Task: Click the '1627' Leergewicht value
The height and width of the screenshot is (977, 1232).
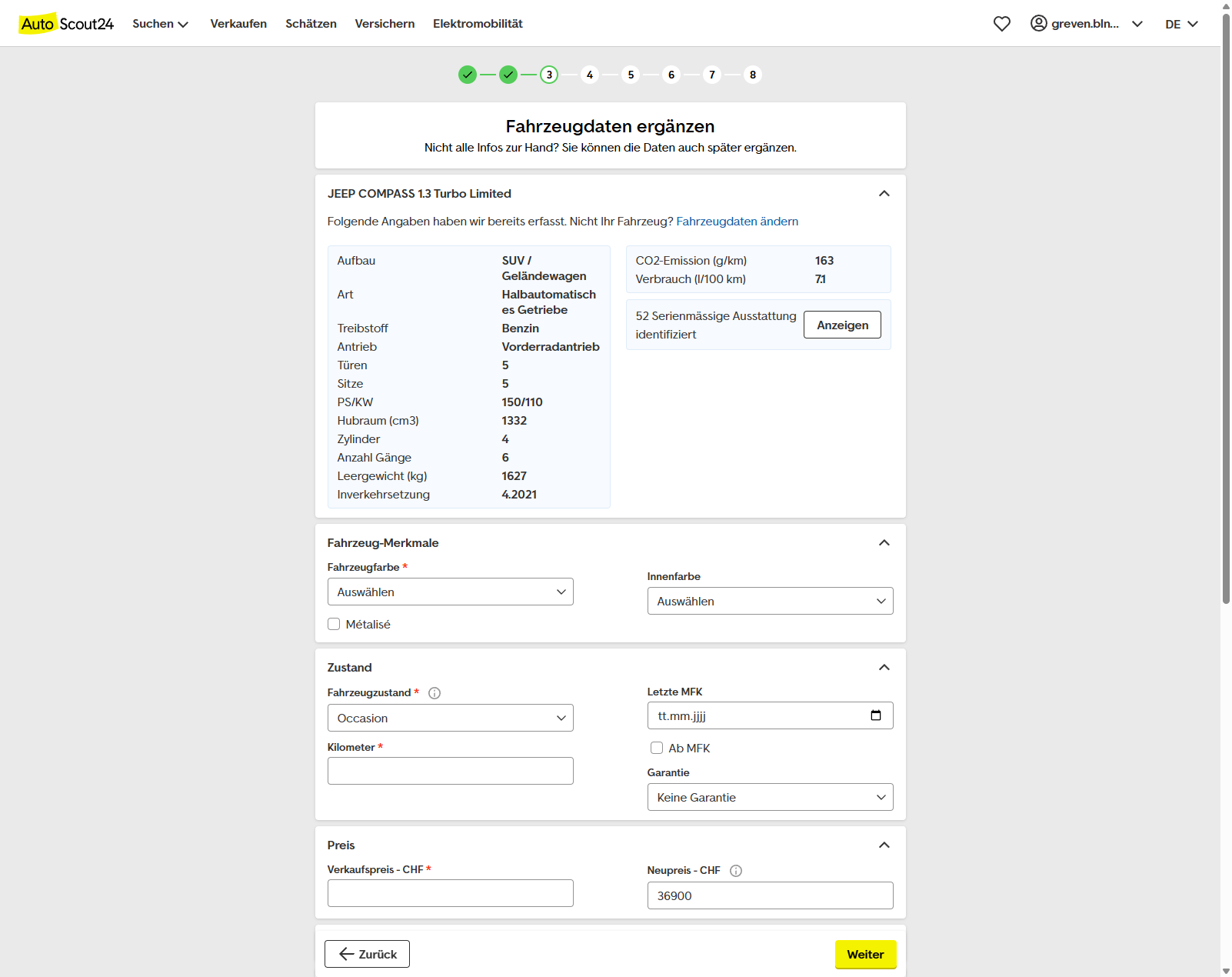Action: point(514,476)
